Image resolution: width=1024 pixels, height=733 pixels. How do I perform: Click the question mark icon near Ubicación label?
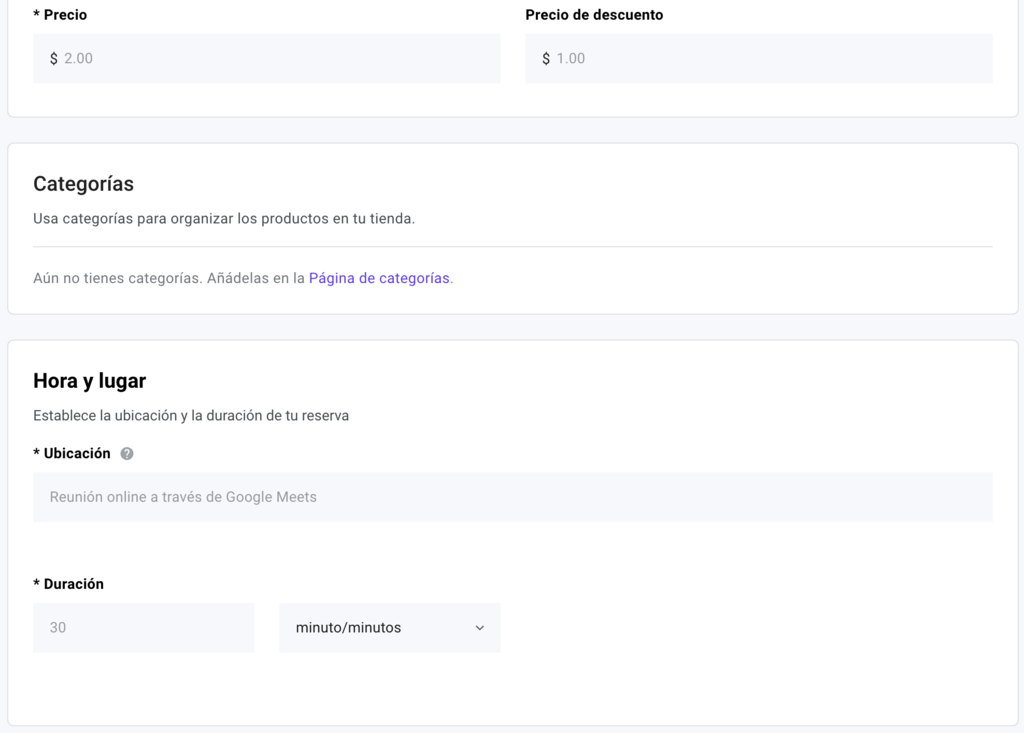coord(127,453)
